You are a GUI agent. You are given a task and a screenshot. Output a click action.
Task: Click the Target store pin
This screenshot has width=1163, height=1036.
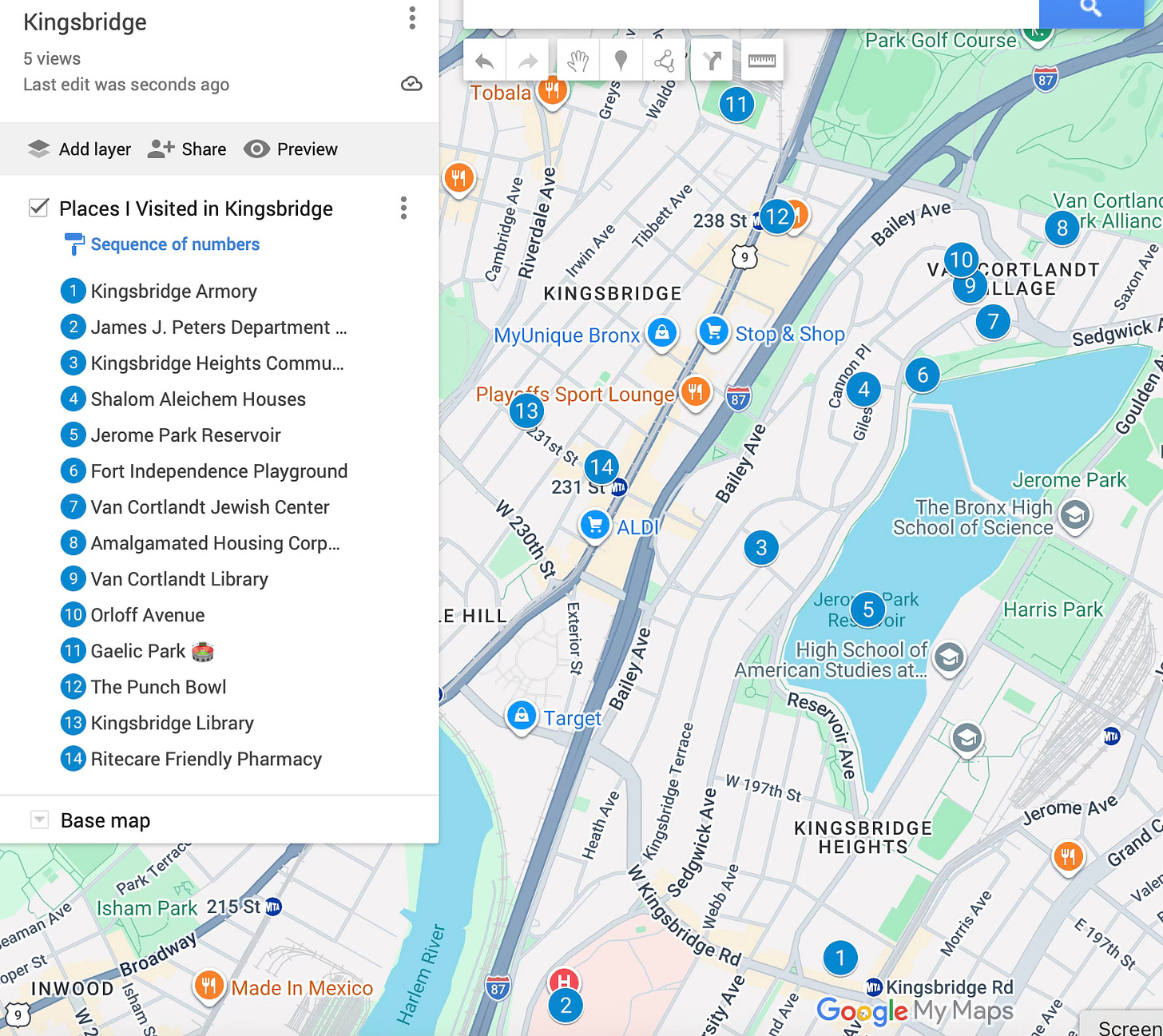click(522, 716)
